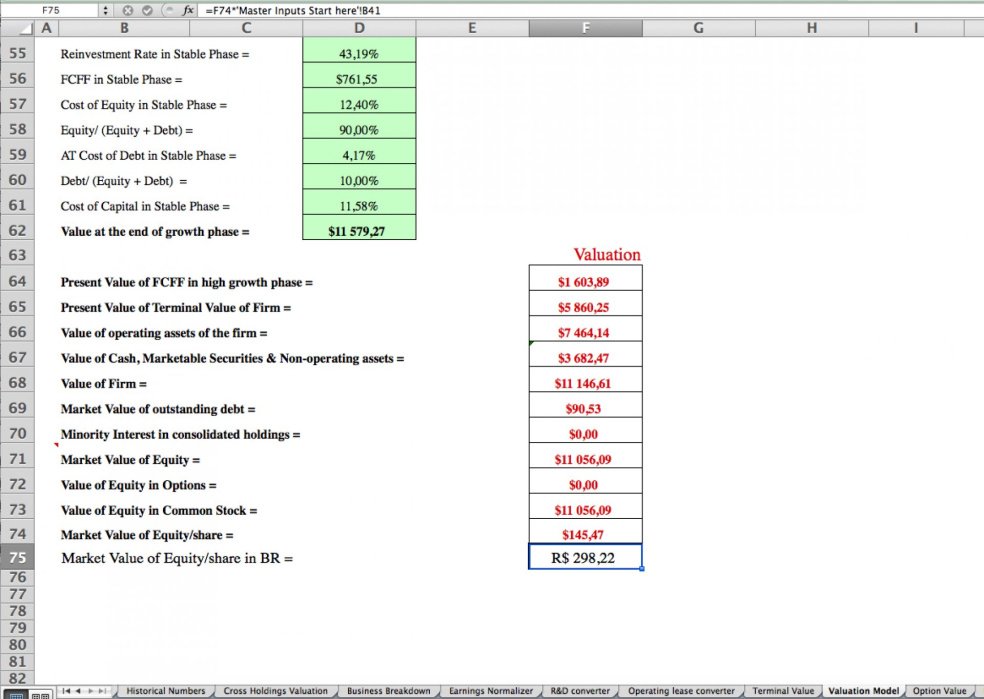This screenshot has width=984, height=699.
Task: Open the Name Box stepper arrows
Action: click(x=106, y=10)
